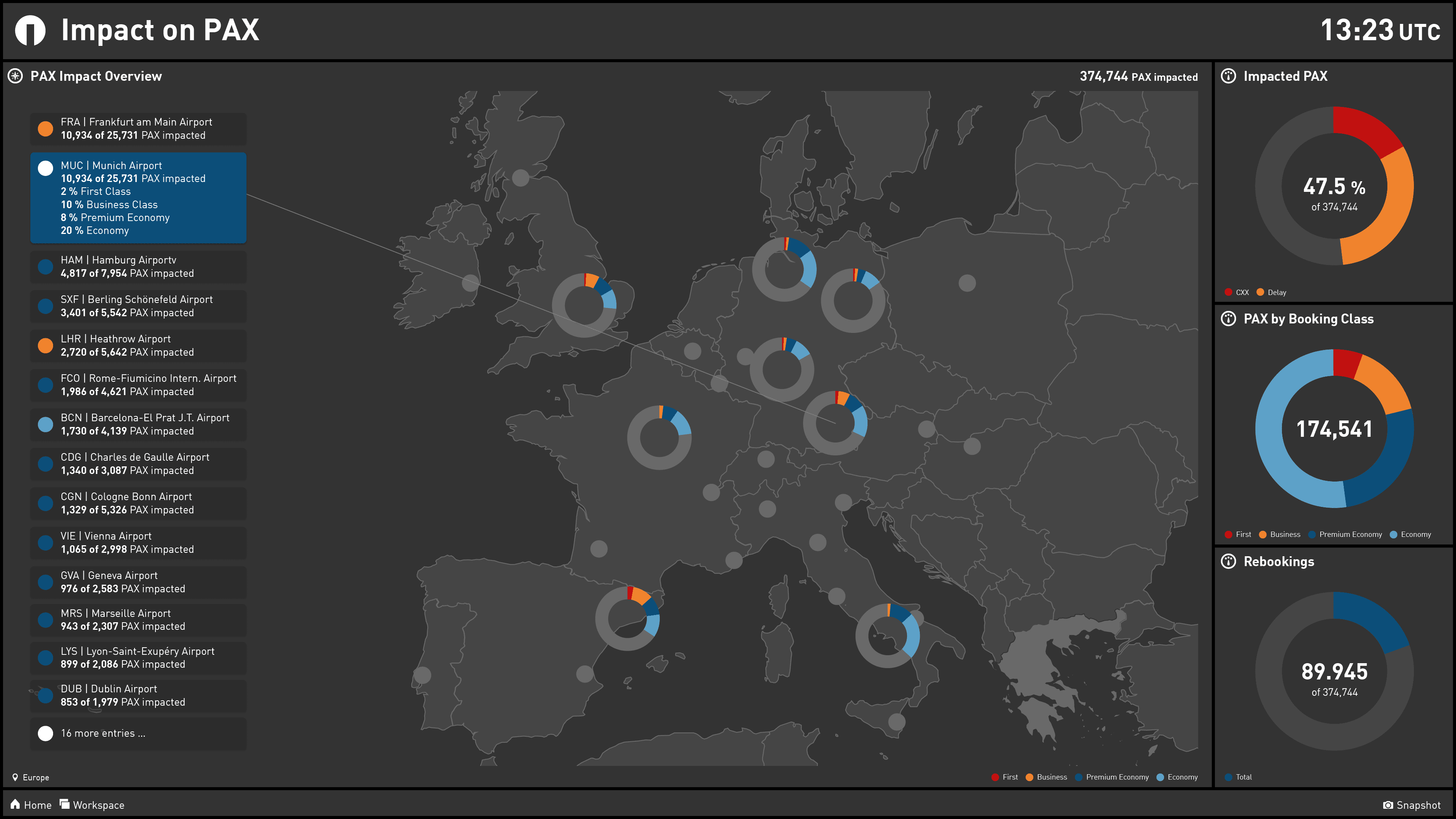Click the 174,541 booking class total
1456x819 pixels.
pos(1334,429)
